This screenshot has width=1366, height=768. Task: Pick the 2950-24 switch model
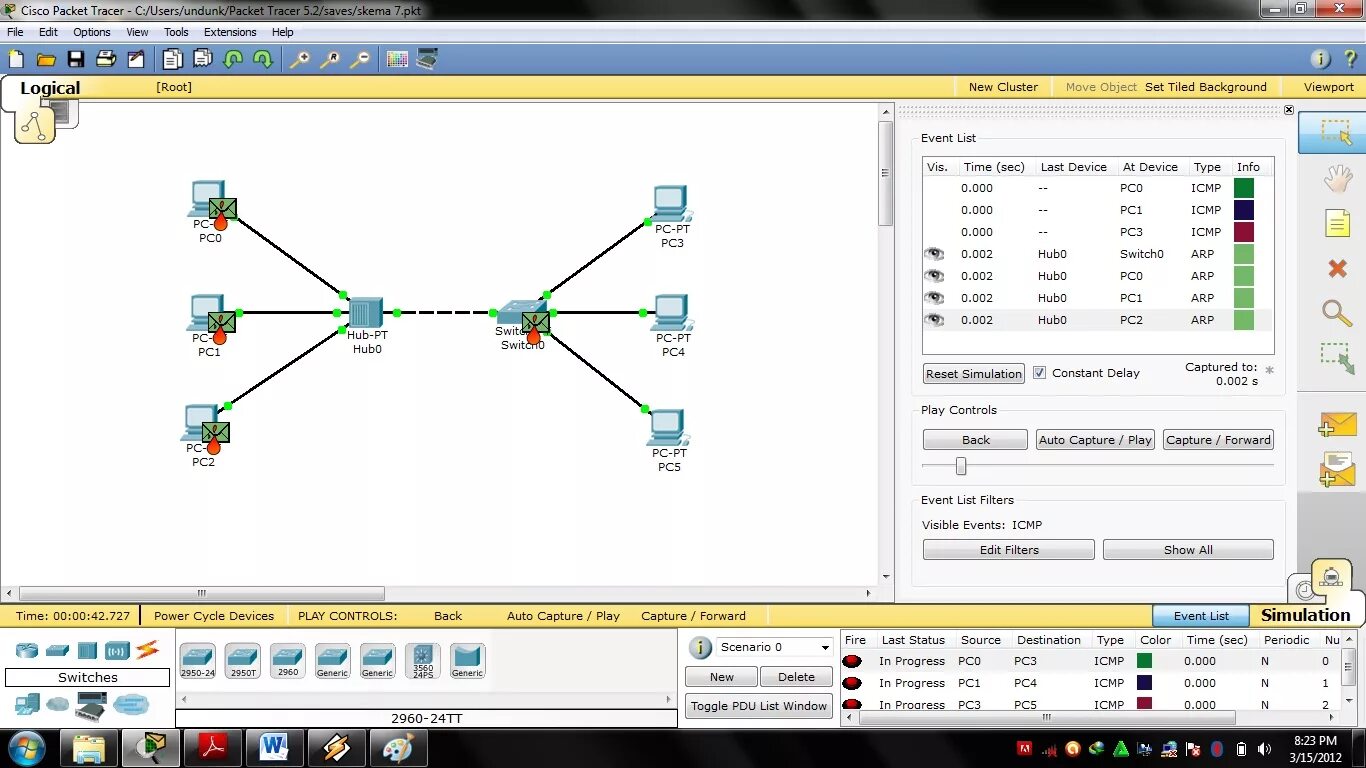(x=197, y=661)
